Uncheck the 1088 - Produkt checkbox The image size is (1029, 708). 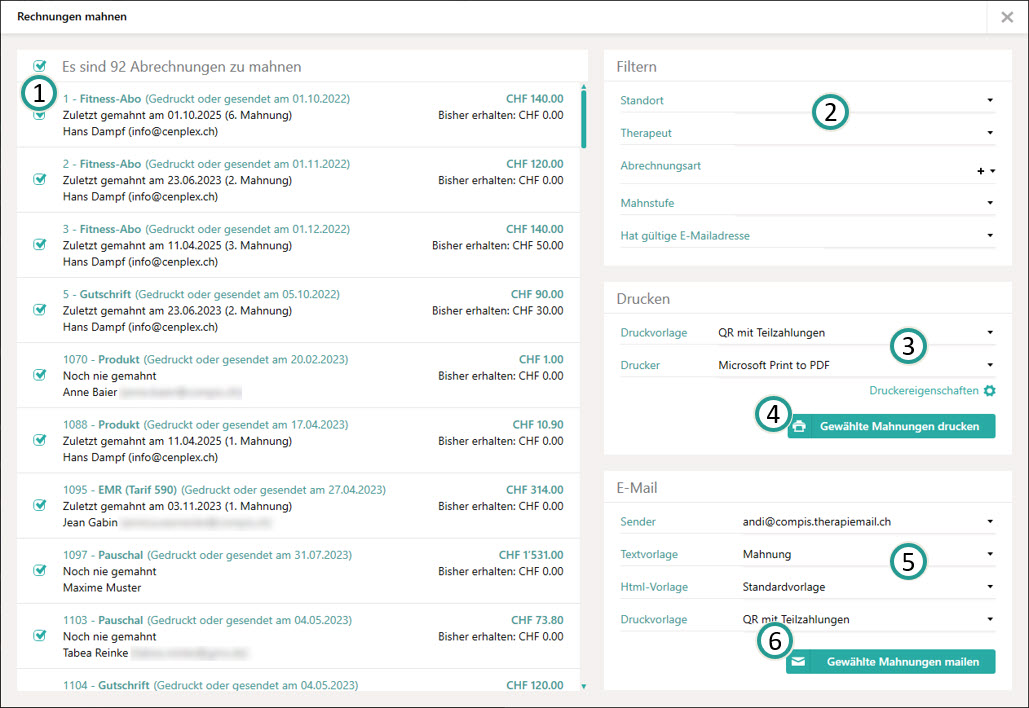click(x=40, y=440)
